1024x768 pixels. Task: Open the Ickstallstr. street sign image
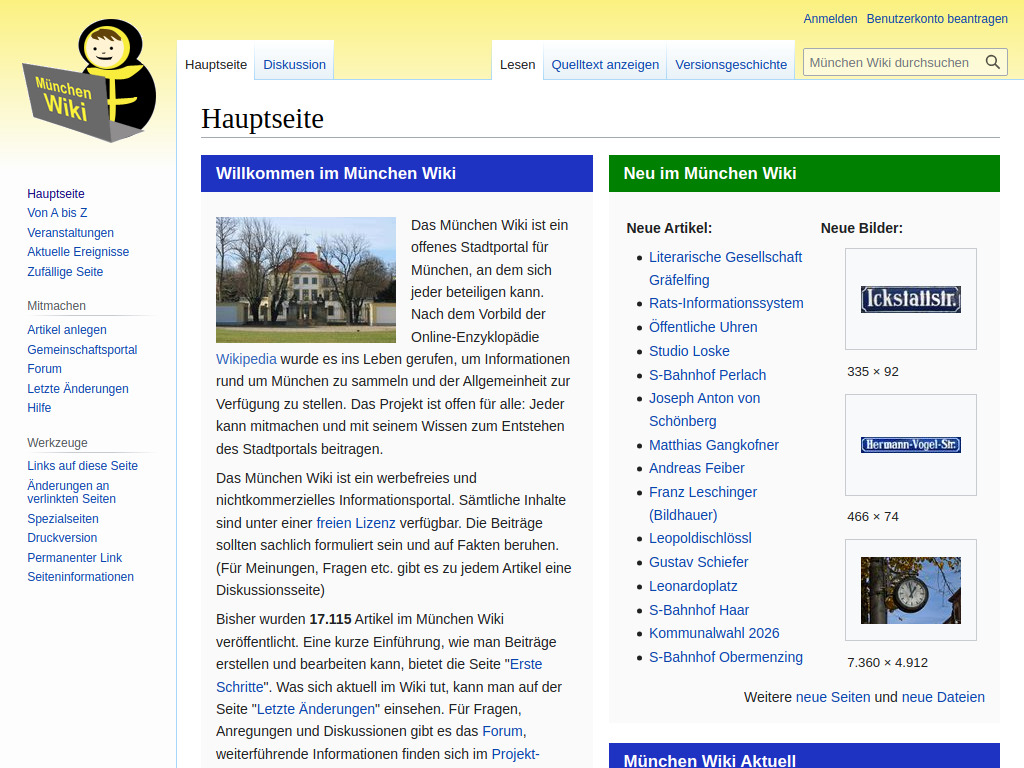(910, 299)
